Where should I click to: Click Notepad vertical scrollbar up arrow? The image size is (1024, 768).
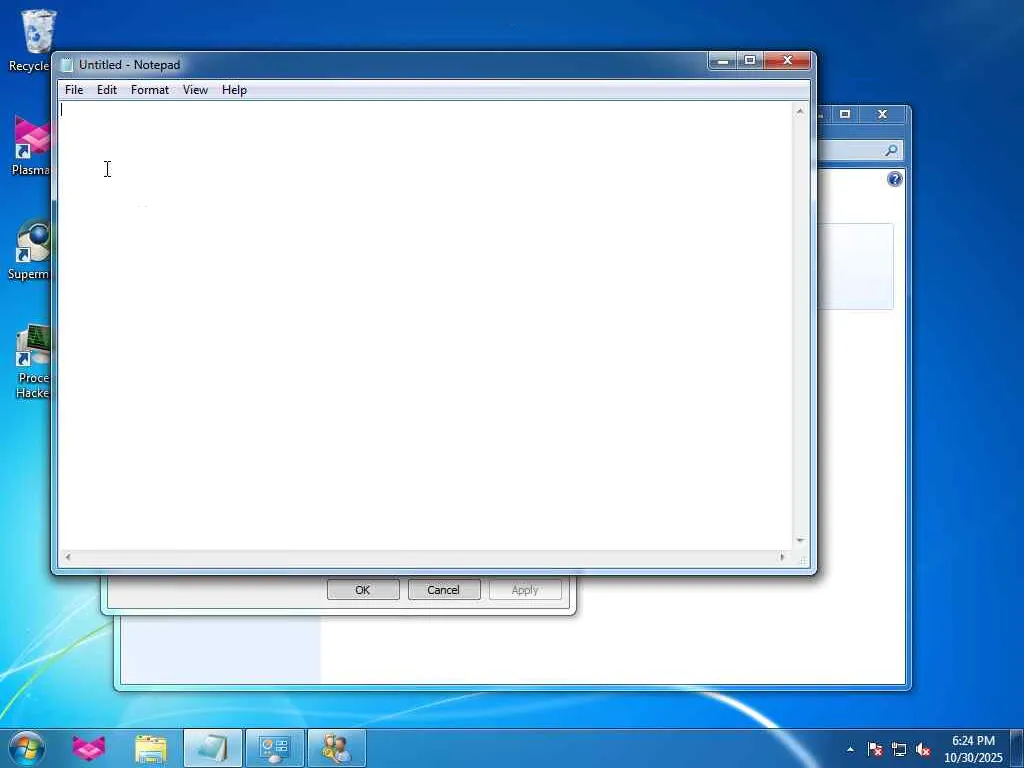tap(799, 112)
